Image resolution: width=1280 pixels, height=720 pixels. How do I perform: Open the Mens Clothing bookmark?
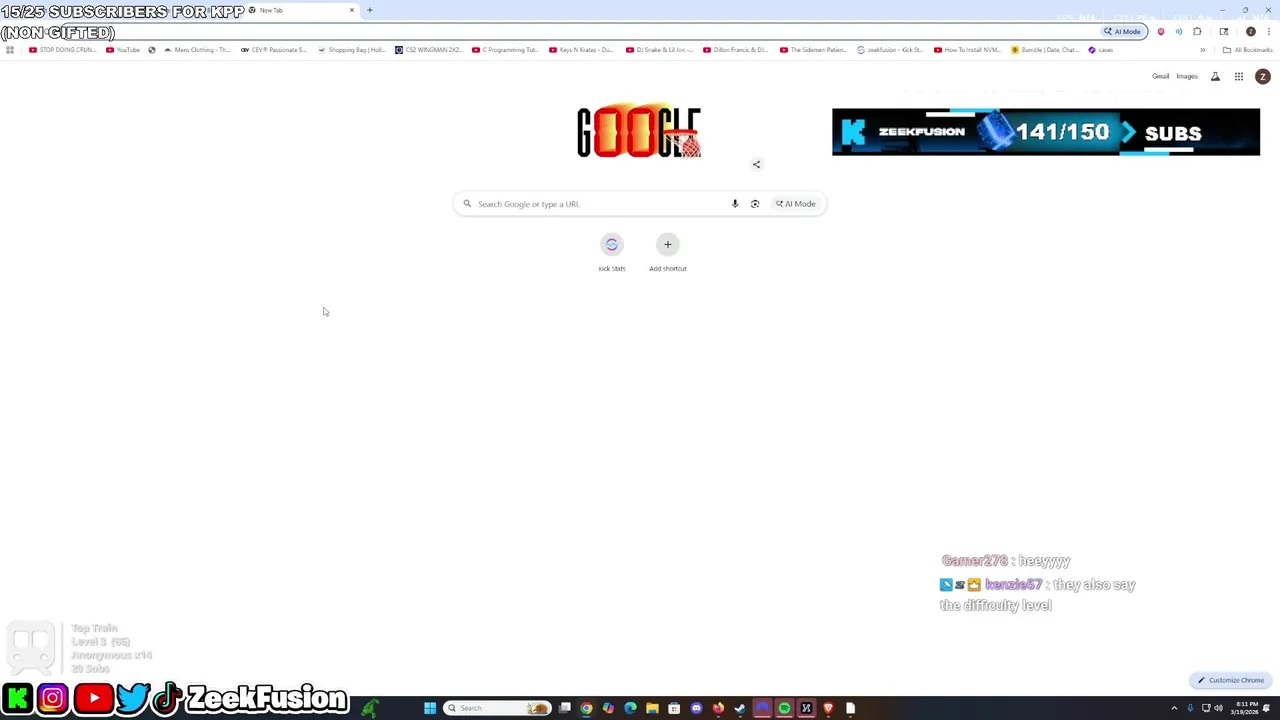[x=196, y=50]
